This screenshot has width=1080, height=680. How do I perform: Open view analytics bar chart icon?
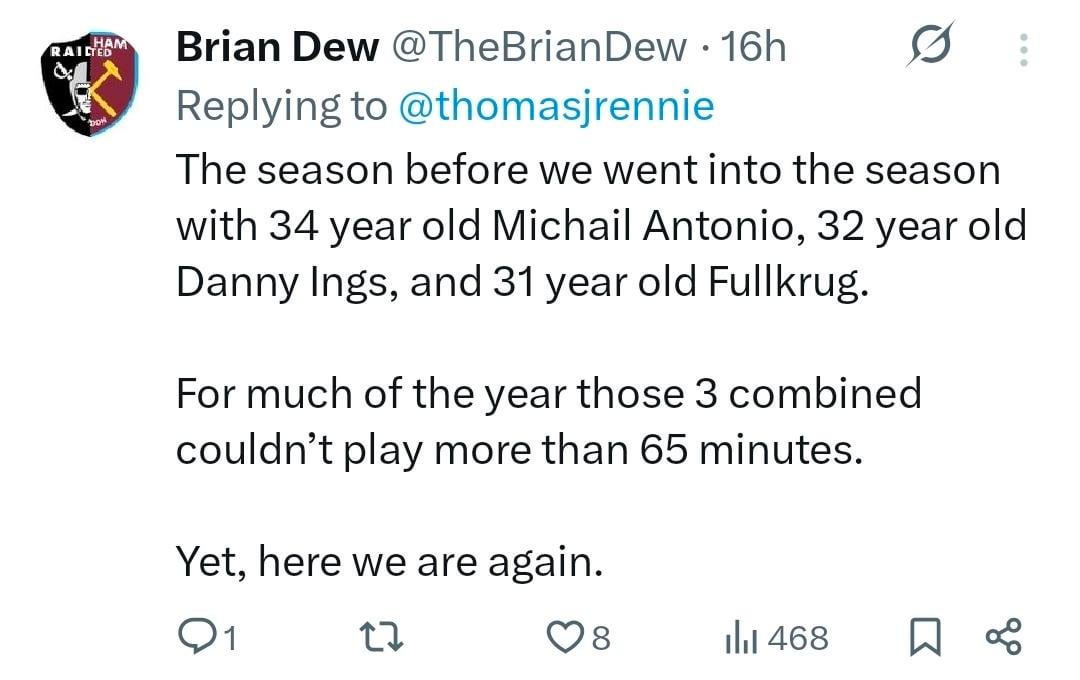click(738, 636)
